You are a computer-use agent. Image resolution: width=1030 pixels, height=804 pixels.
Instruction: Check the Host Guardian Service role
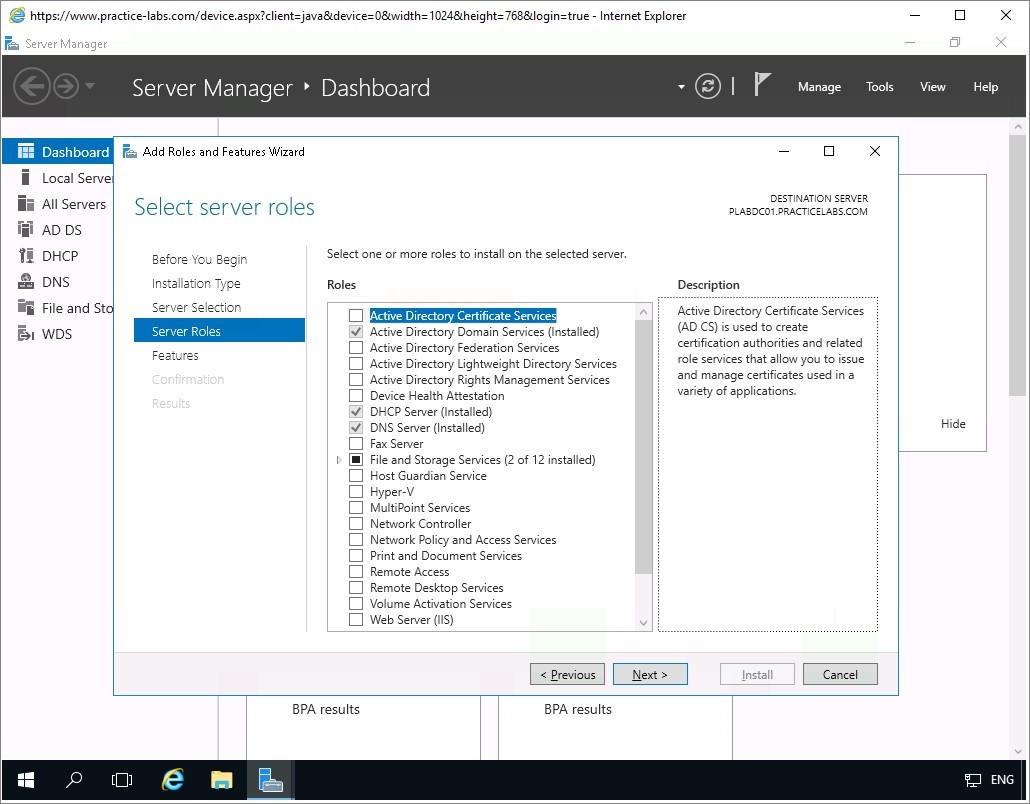(356, 476)
